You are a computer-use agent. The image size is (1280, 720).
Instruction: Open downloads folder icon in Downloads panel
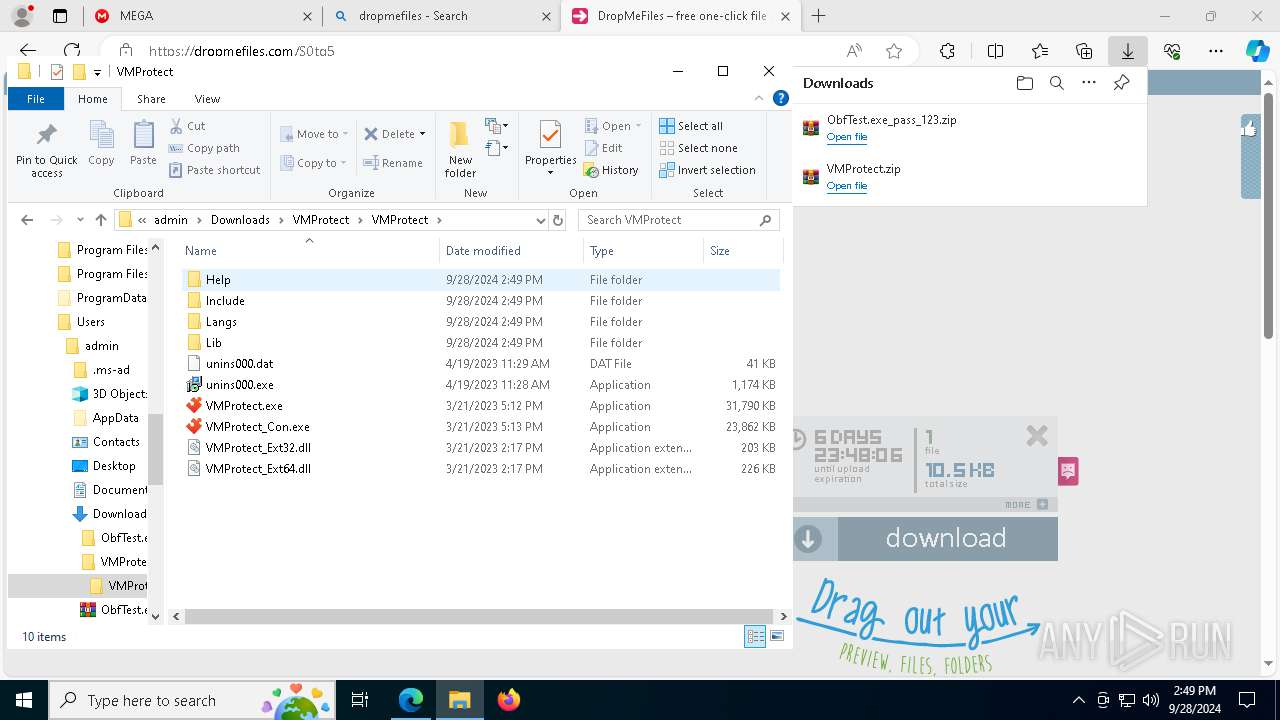click(1024, 83)
